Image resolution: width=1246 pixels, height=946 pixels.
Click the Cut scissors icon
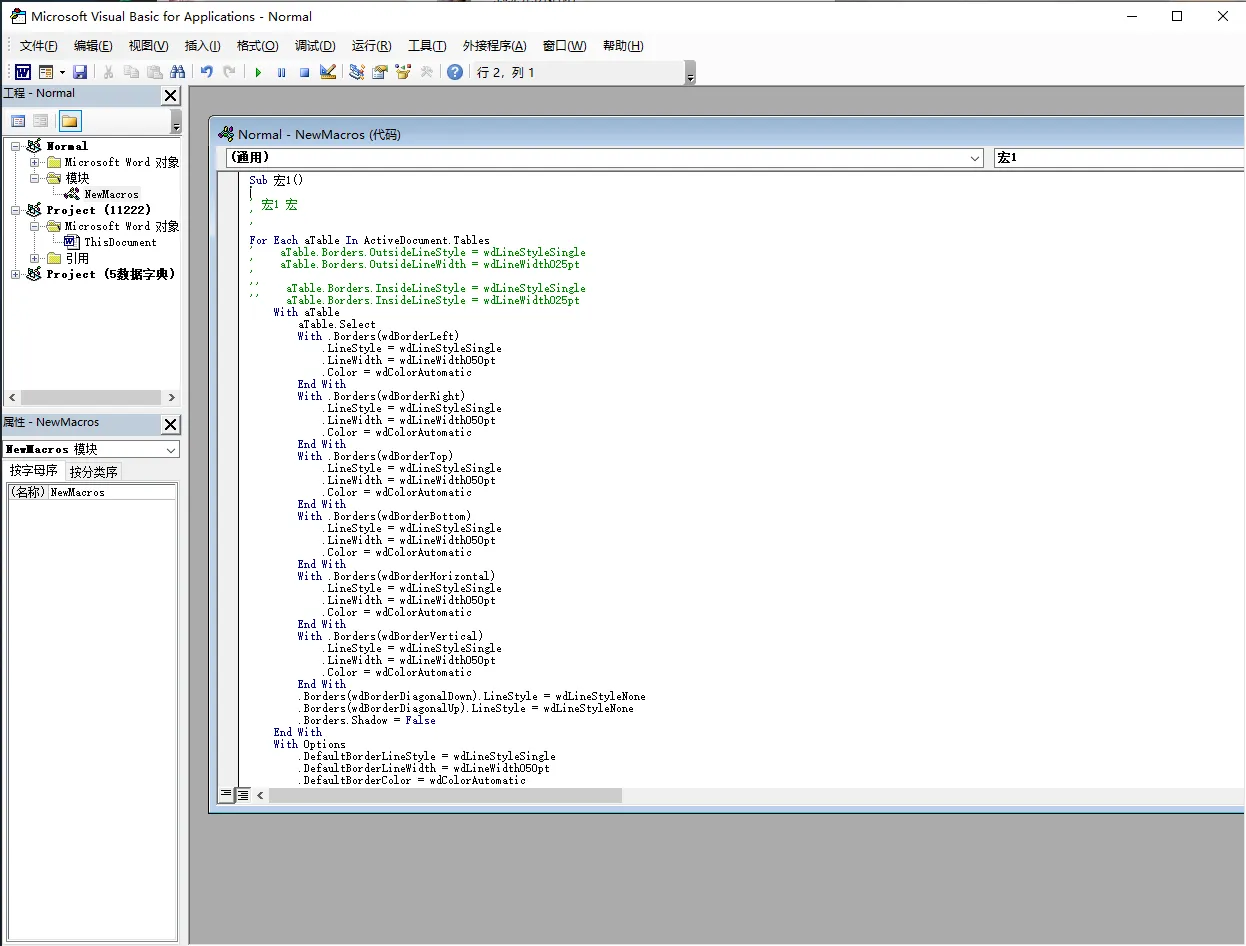(108, 72)
